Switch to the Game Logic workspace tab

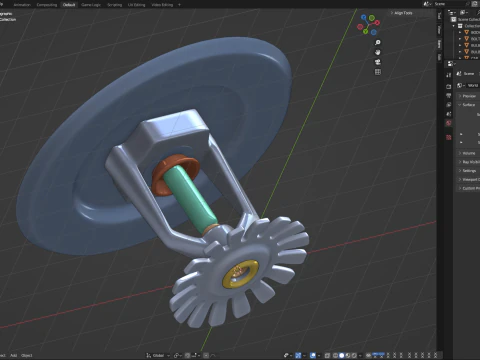[x=91, y=5]
